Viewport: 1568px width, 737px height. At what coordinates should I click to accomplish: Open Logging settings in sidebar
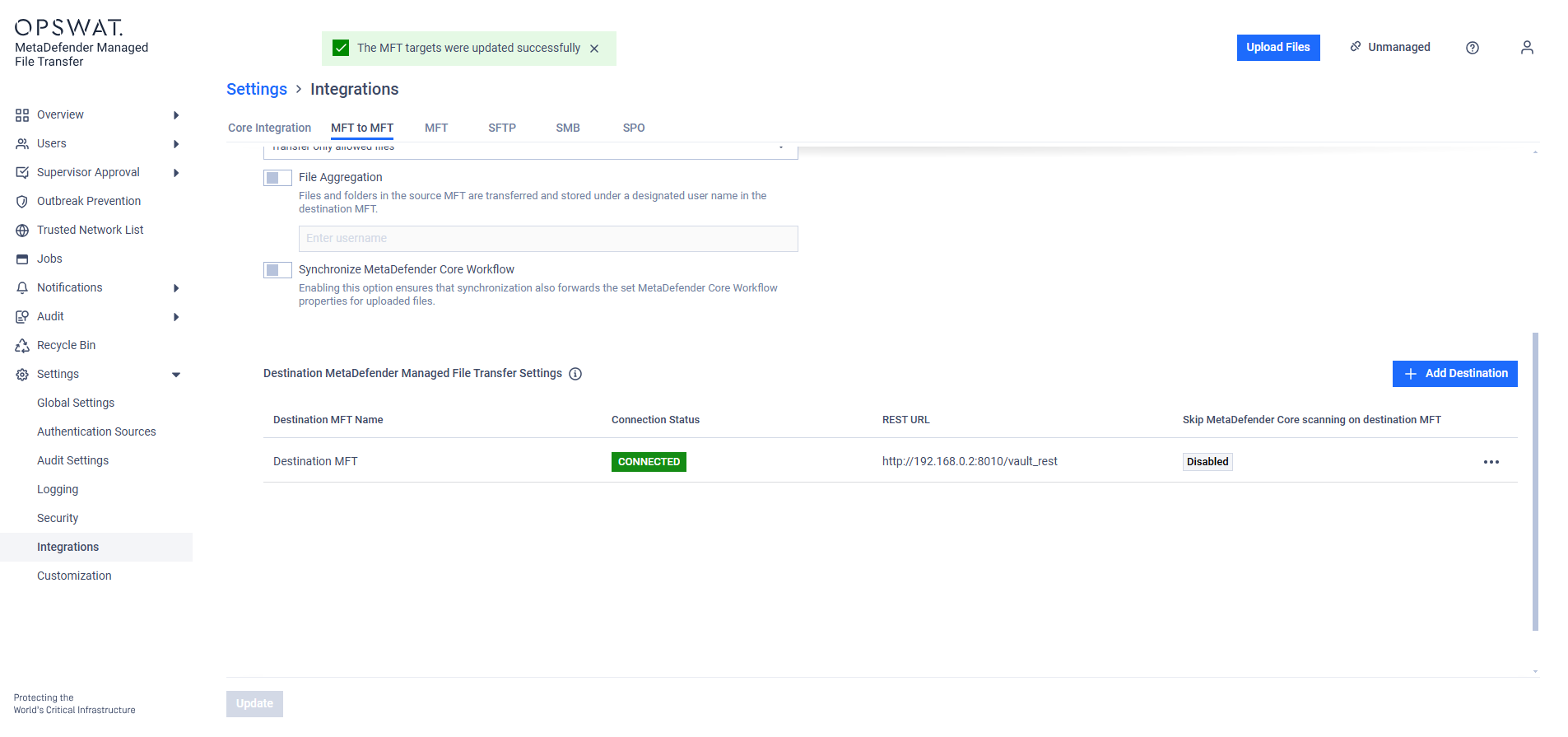(x=58, y=489)
